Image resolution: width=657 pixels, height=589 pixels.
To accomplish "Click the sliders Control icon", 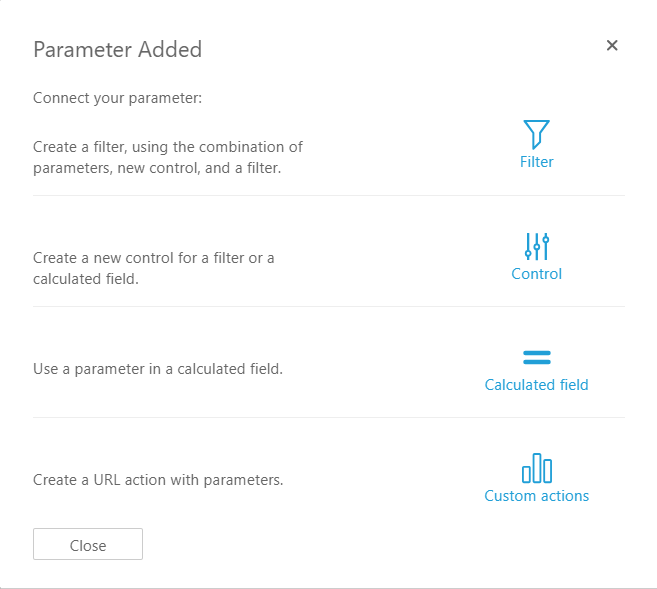I will point(537,246).
